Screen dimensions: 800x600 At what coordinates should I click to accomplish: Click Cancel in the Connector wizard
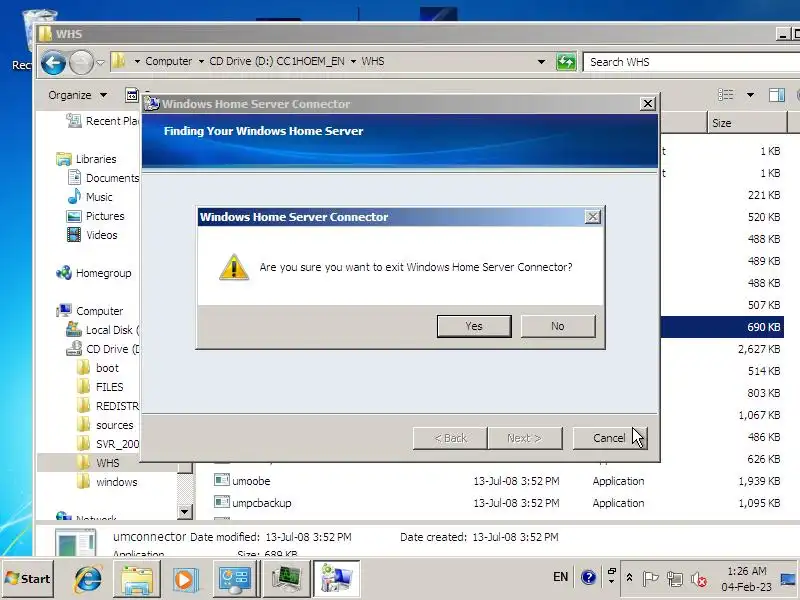610,438
